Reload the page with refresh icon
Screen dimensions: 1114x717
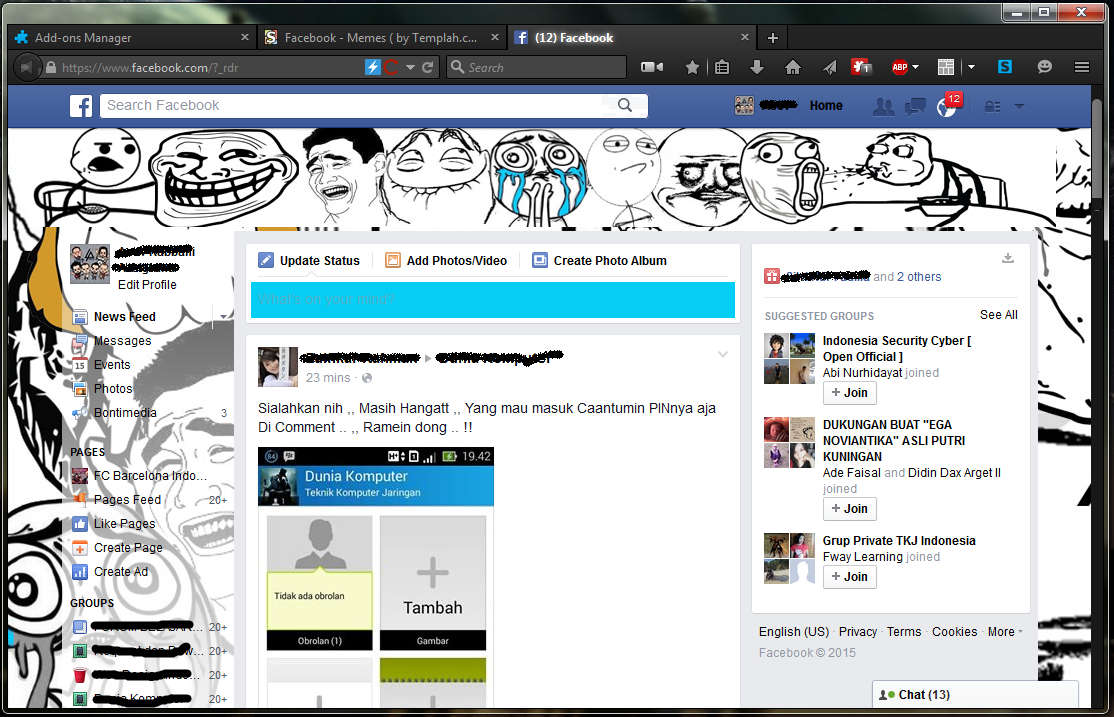pos(428,68)
